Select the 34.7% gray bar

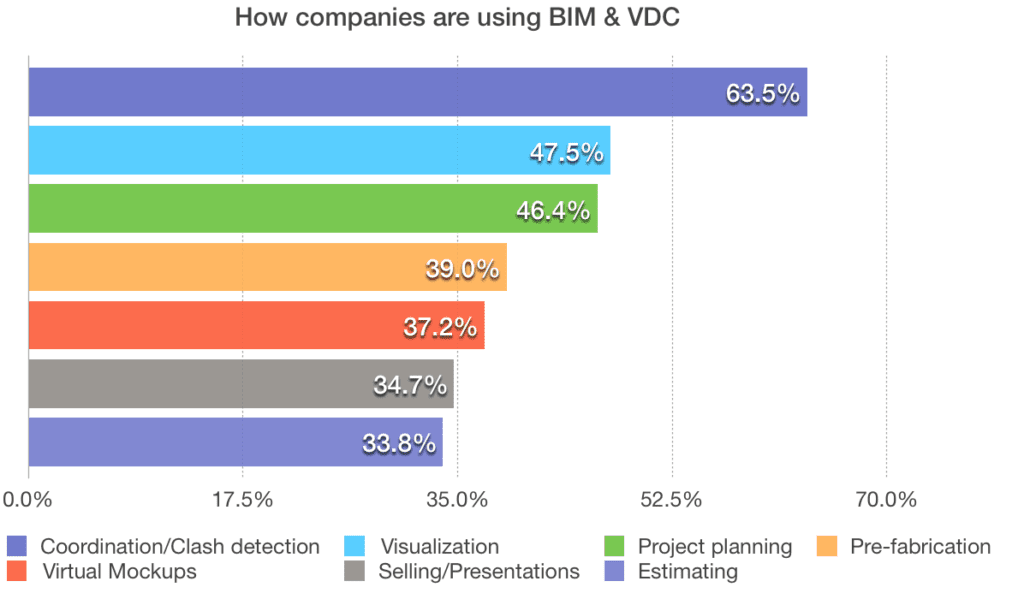(x=241, y=383)
